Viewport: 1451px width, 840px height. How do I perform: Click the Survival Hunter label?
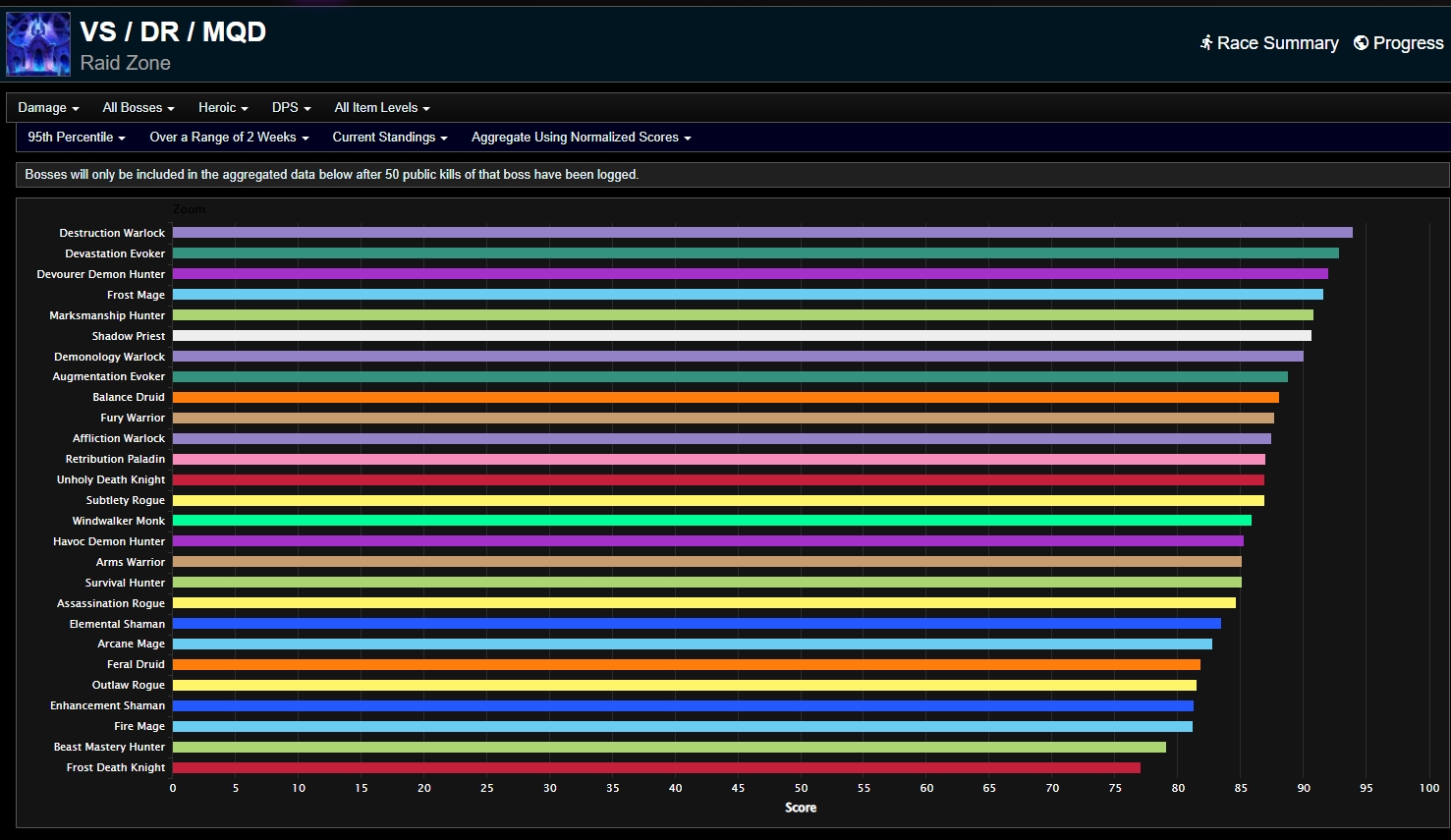pos(125,583)
